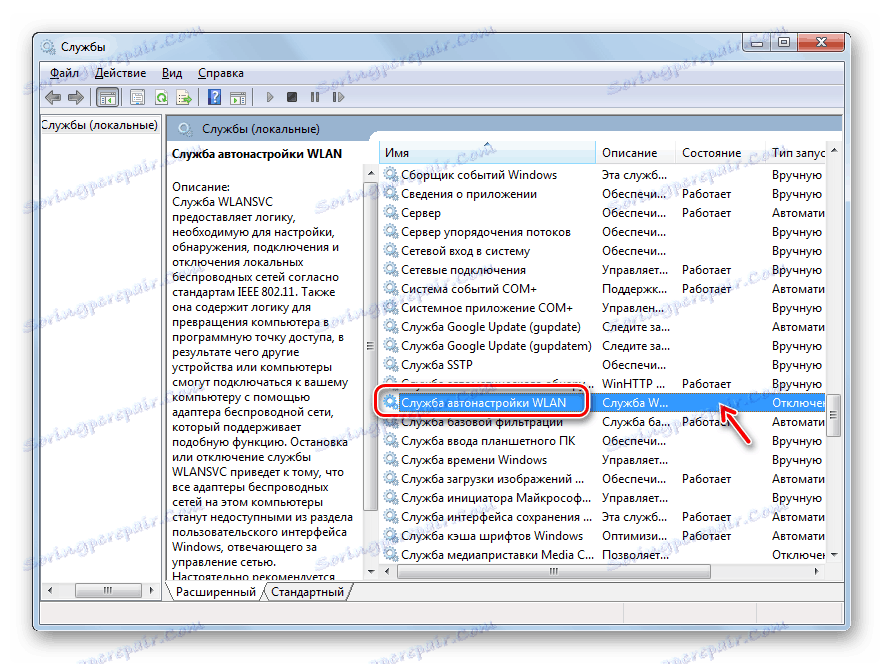
Task: Click the description pane scroll down arrow
Action: pyautogui.click(x=370, y=572)
